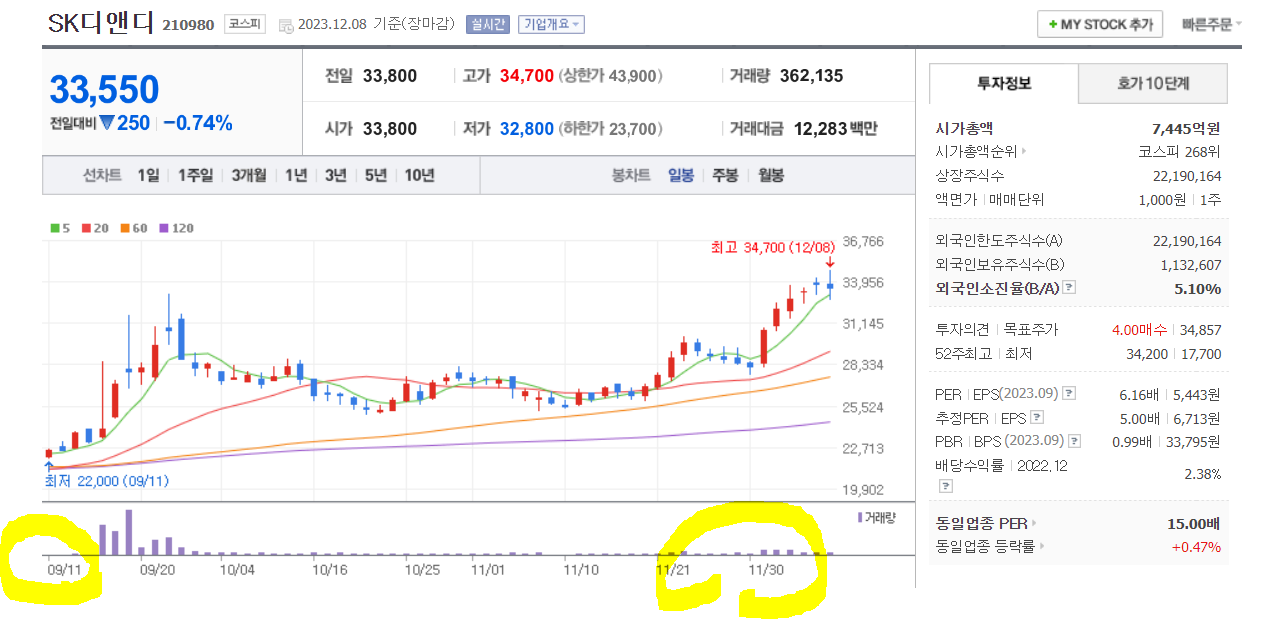
Task: Click purple 120-day moving average legend
Action: pos(176,228)
